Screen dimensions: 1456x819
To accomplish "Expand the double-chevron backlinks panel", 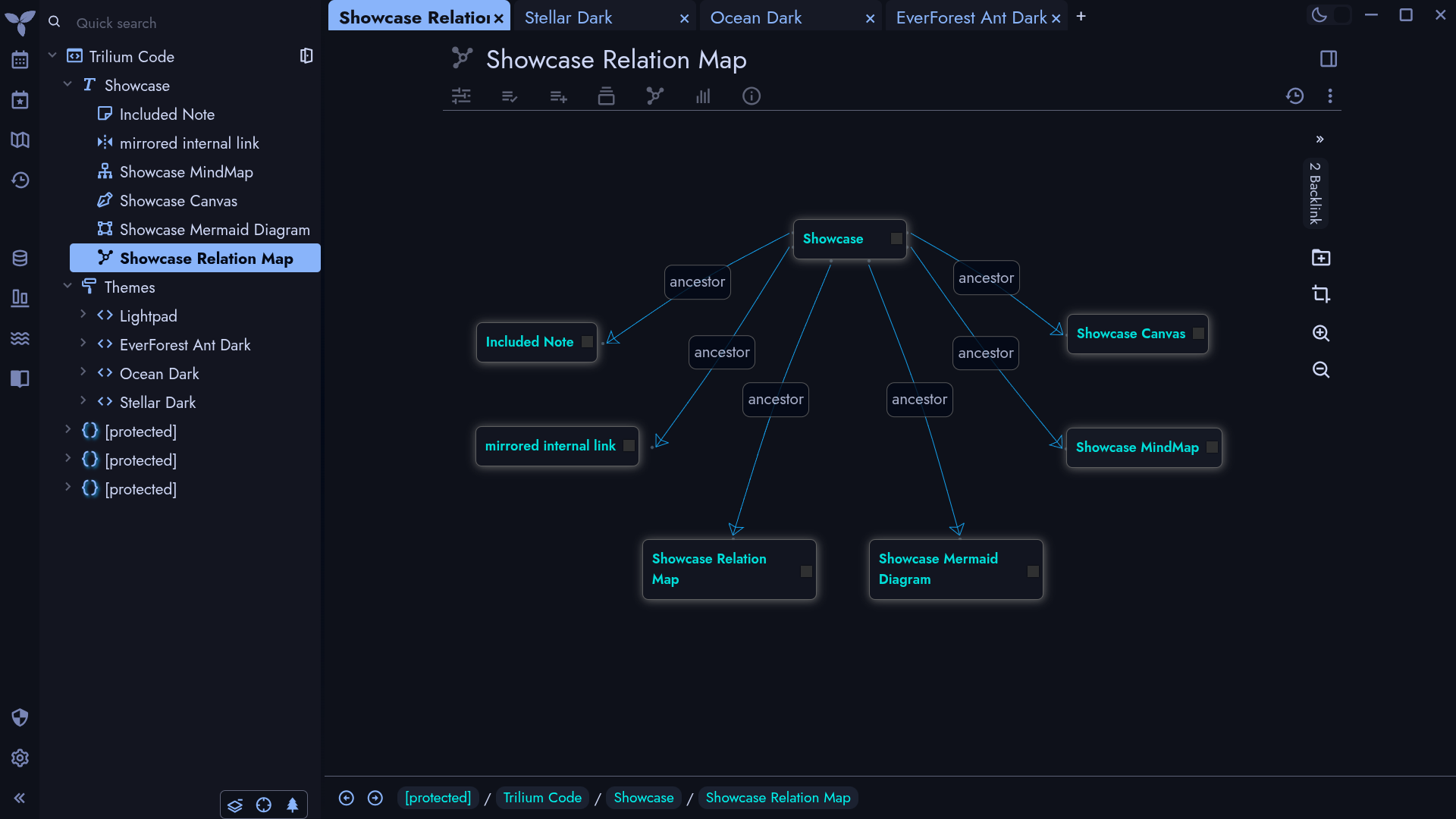I will tap(1319, 139).
